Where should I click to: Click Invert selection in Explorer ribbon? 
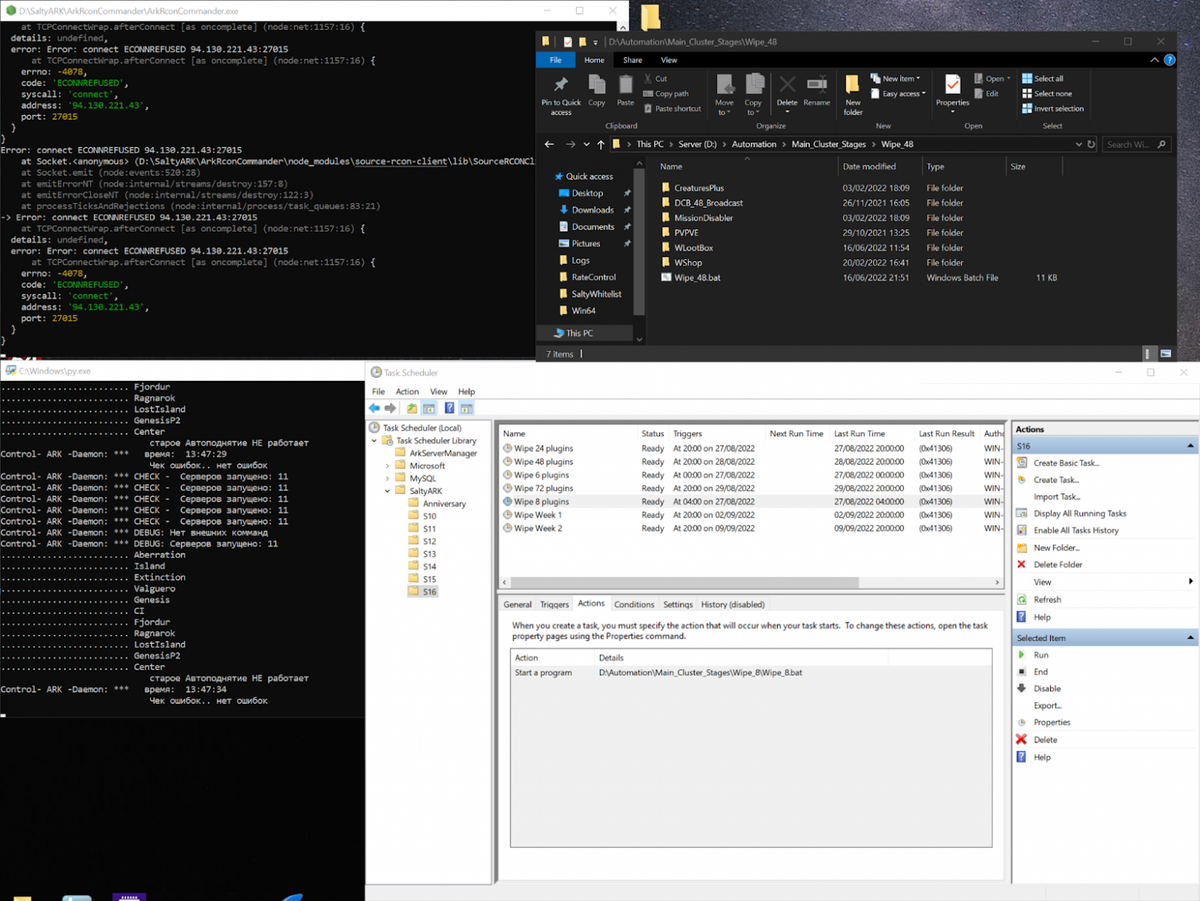[1052, 108]
